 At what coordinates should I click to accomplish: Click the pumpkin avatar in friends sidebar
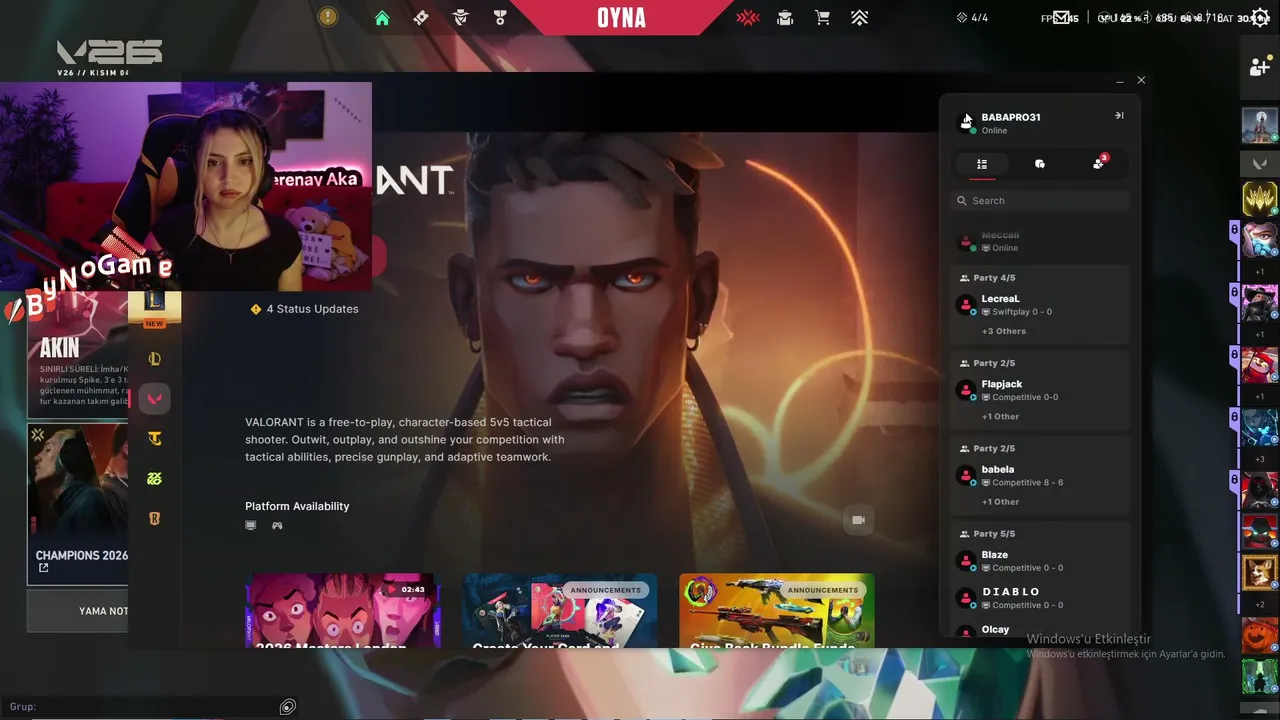[x=1260, y=636]
